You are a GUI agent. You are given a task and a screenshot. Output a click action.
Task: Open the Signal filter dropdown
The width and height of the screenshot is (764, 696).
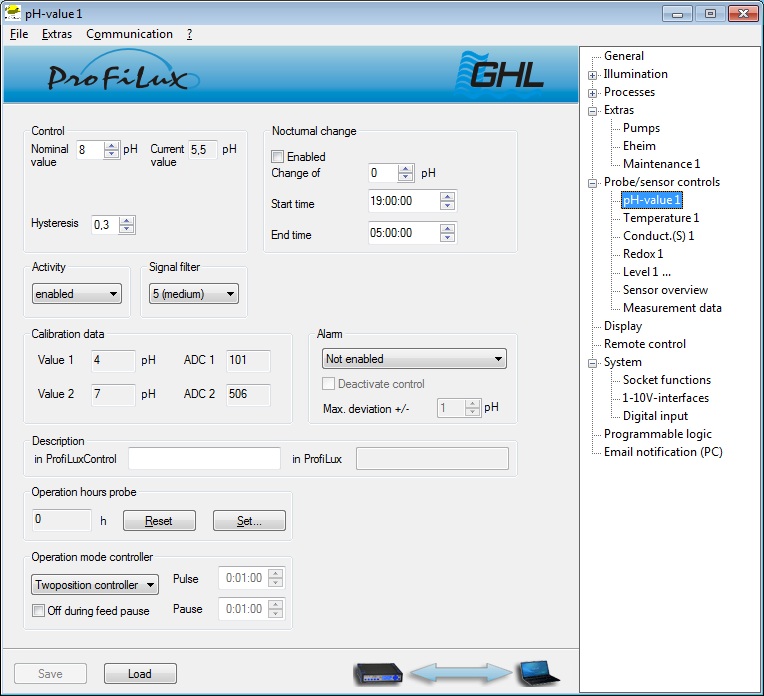(193, 294)
